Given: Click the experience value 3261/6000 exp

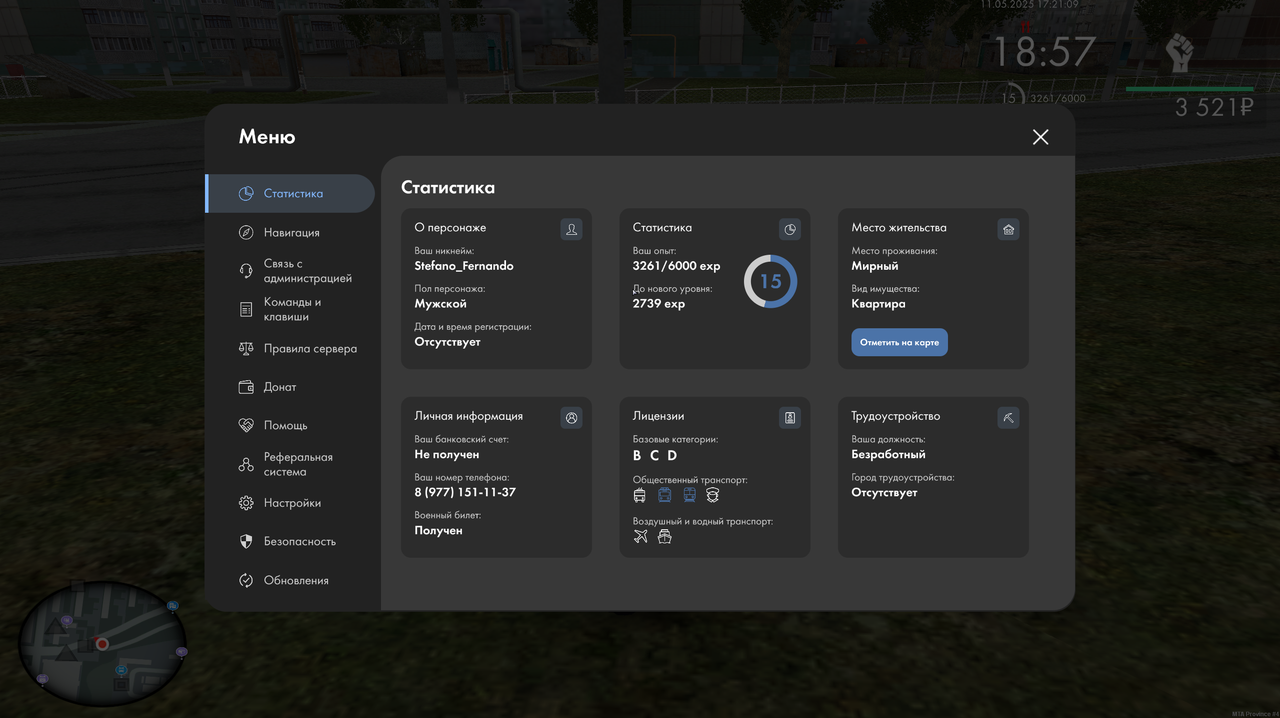Looking at the screenshot, I should (677, 266).
